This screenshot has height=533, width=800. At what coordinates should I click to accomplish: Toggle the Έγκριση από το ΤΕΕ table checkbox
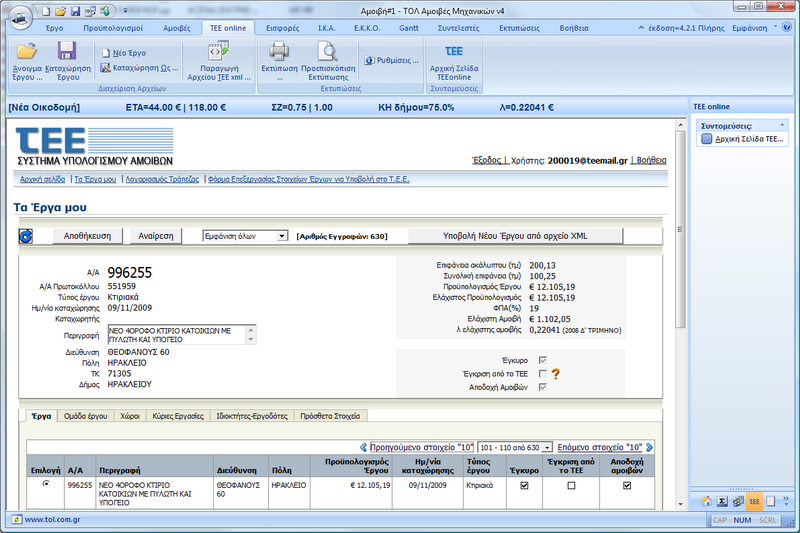[x=571, y=486]
